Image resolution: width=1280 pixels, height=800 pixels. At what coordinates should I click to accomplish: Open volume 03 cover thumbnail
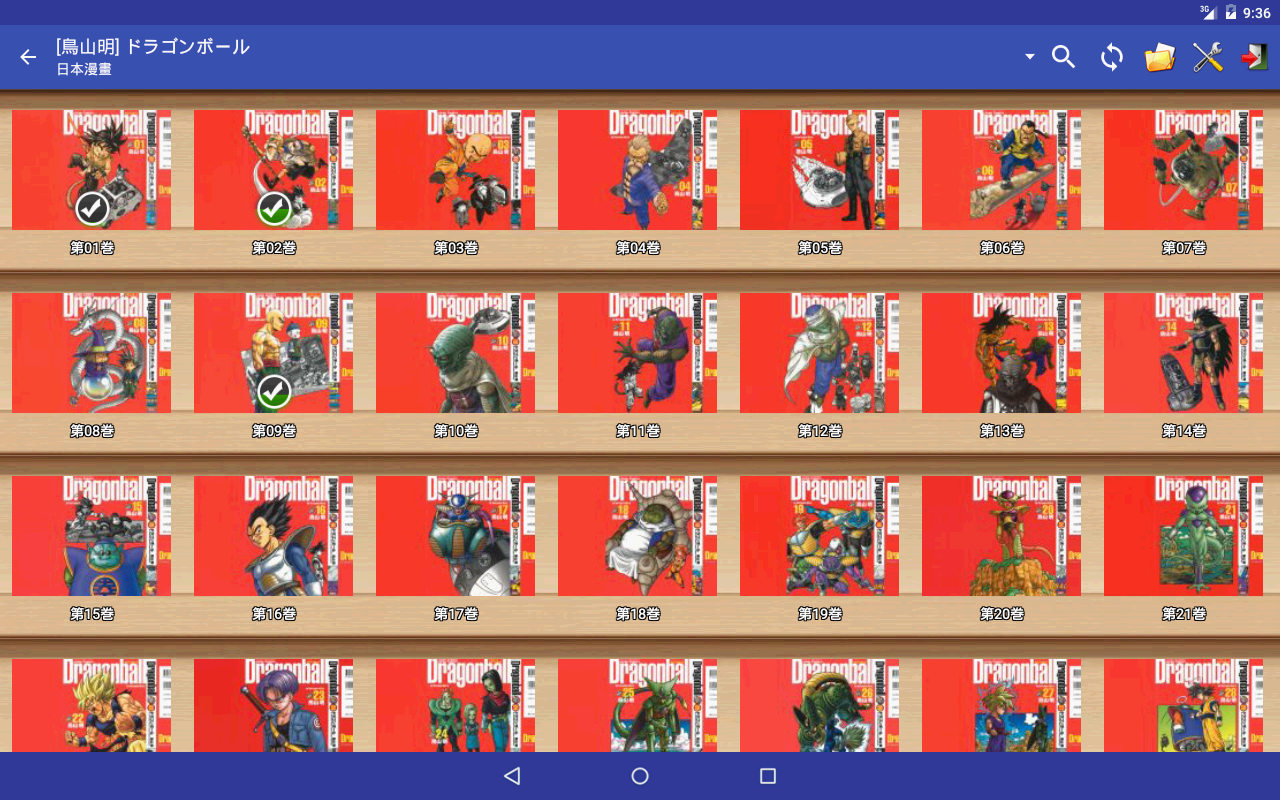456,170
